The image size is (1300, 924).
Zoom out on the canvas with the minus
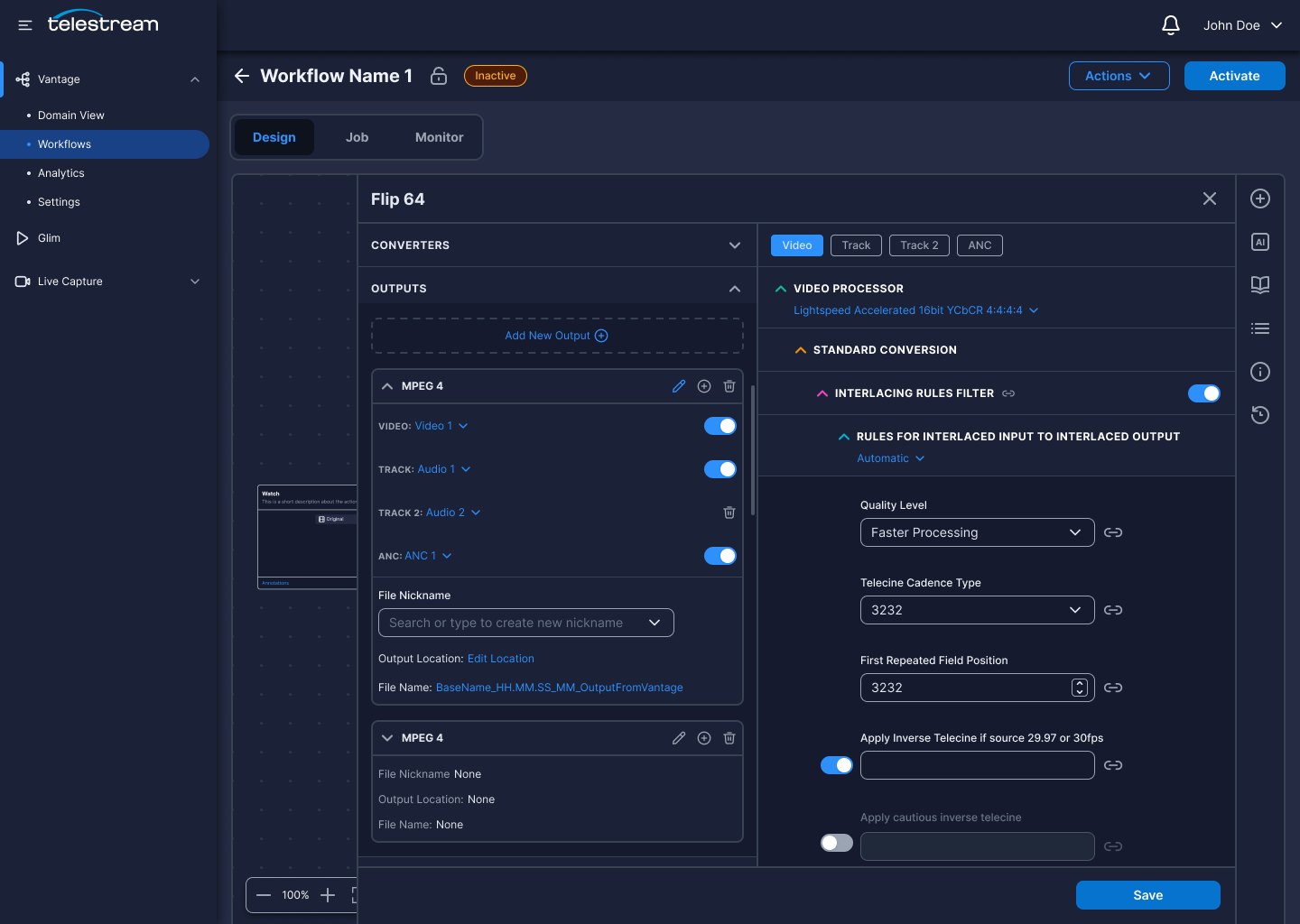click(264, 895)
